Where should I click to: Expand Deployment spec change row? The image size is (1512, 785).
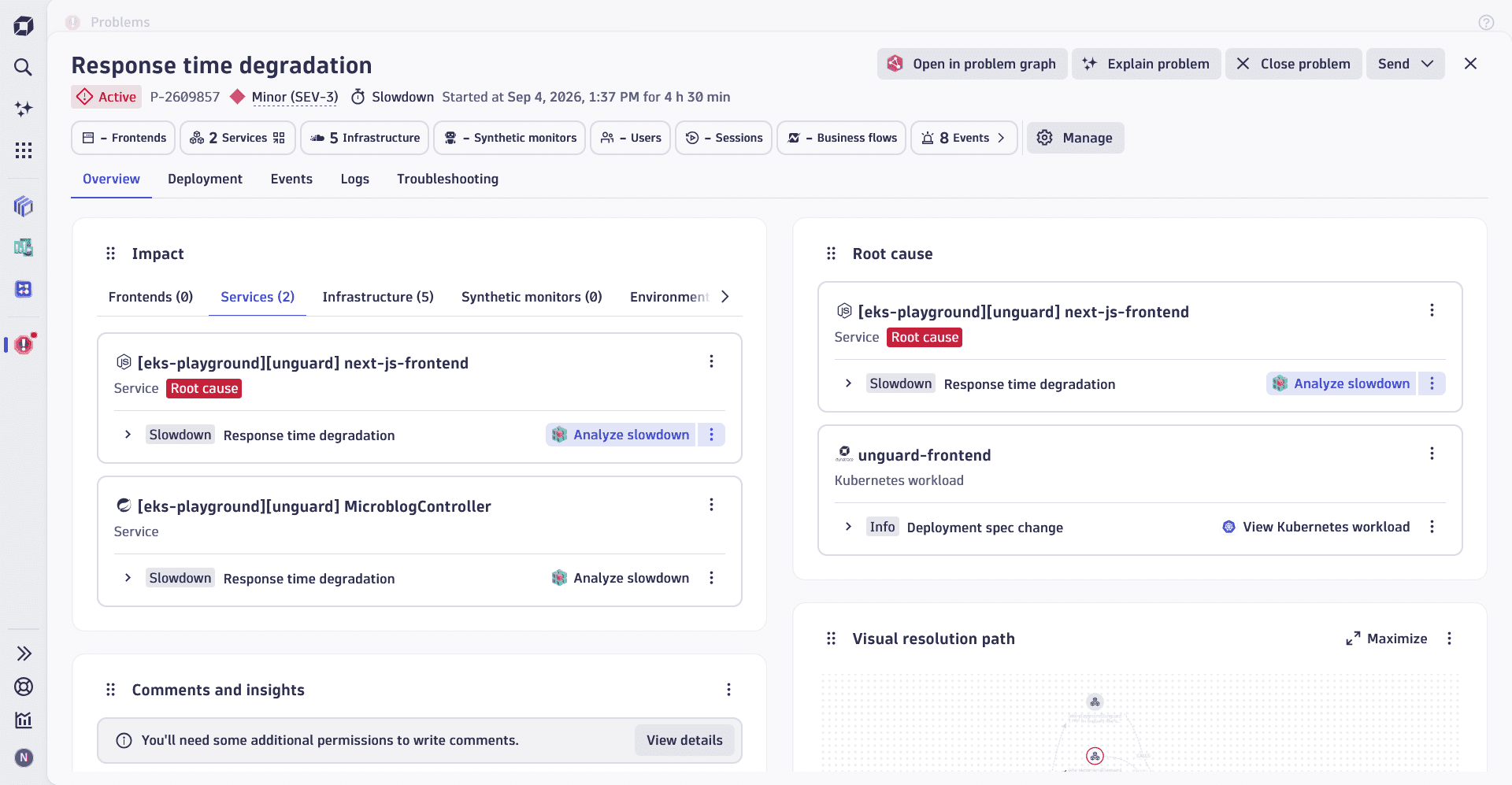848,527
